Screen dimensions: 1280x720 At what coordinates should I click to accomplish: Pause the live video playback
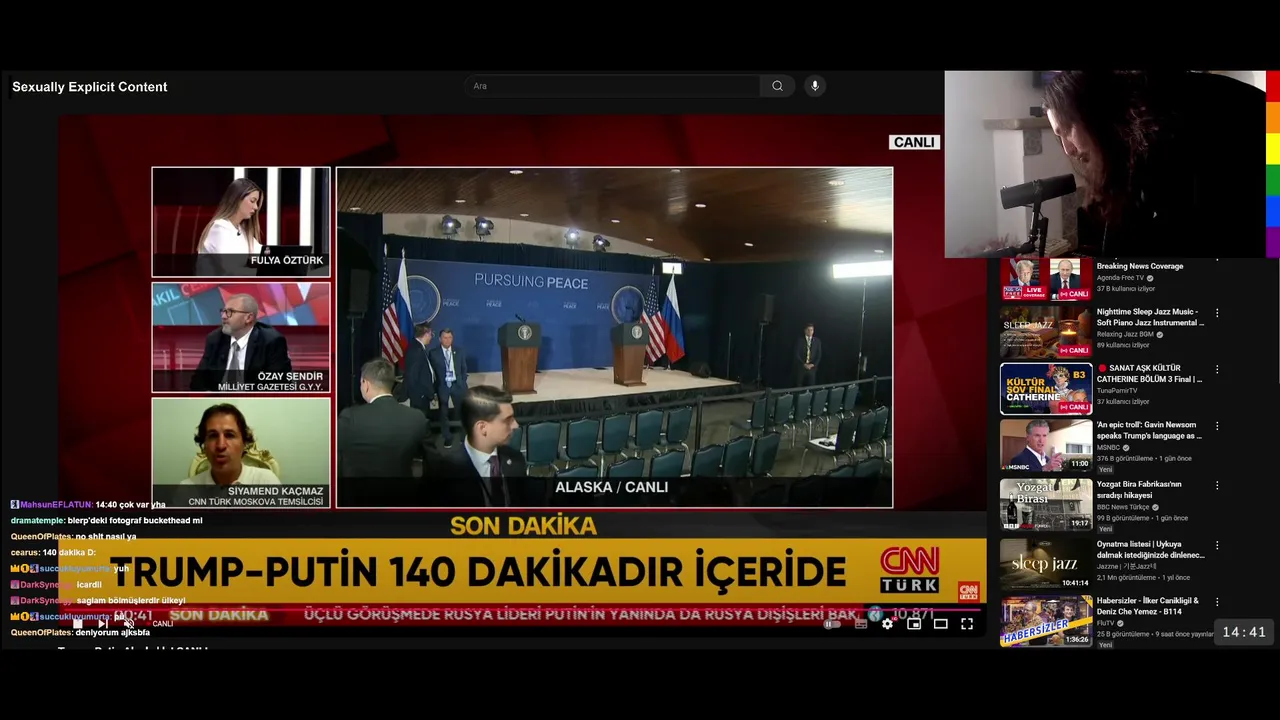point(77,624)
